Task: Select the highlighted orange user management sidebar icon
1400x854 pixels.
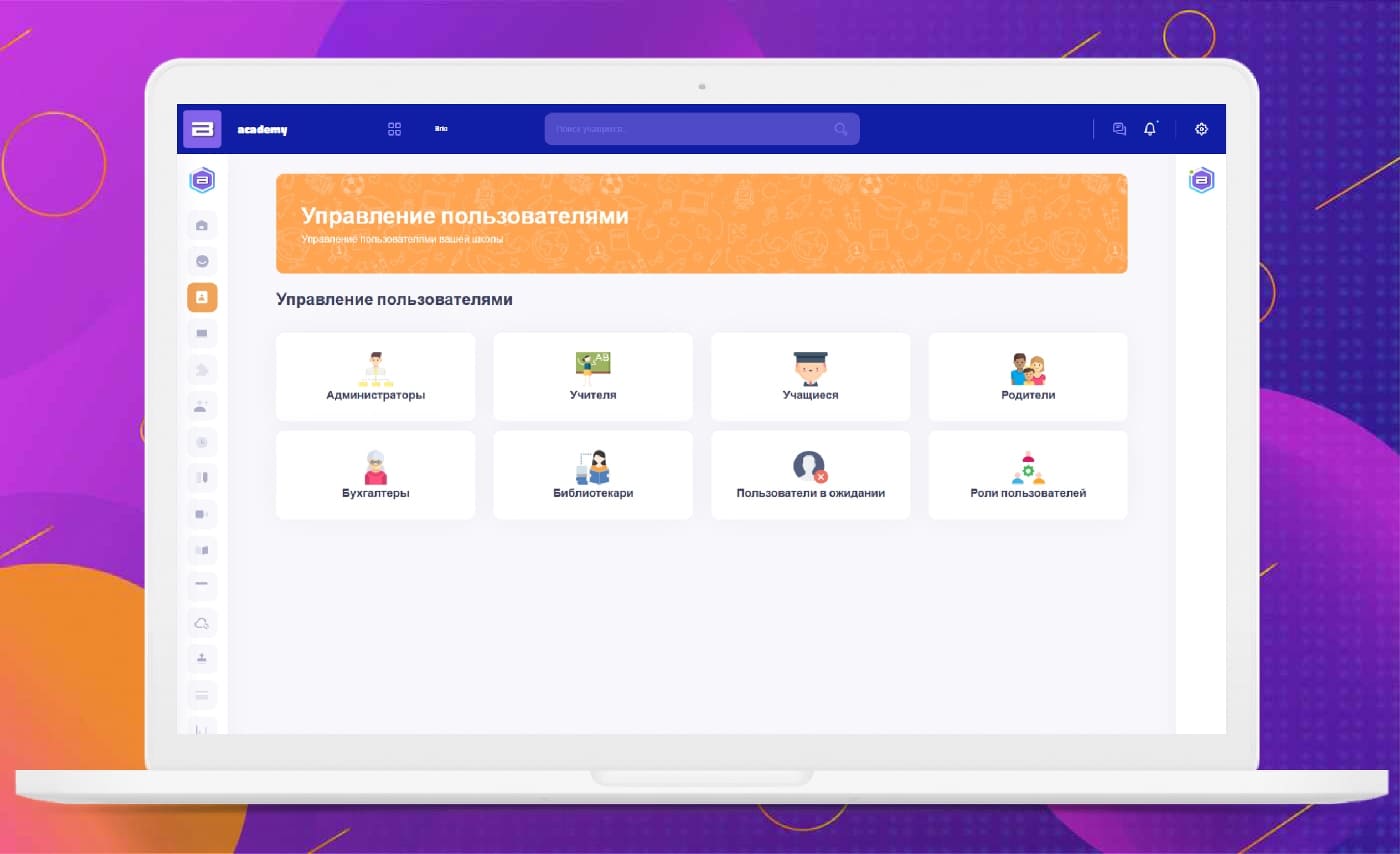Action: point(202,297)
